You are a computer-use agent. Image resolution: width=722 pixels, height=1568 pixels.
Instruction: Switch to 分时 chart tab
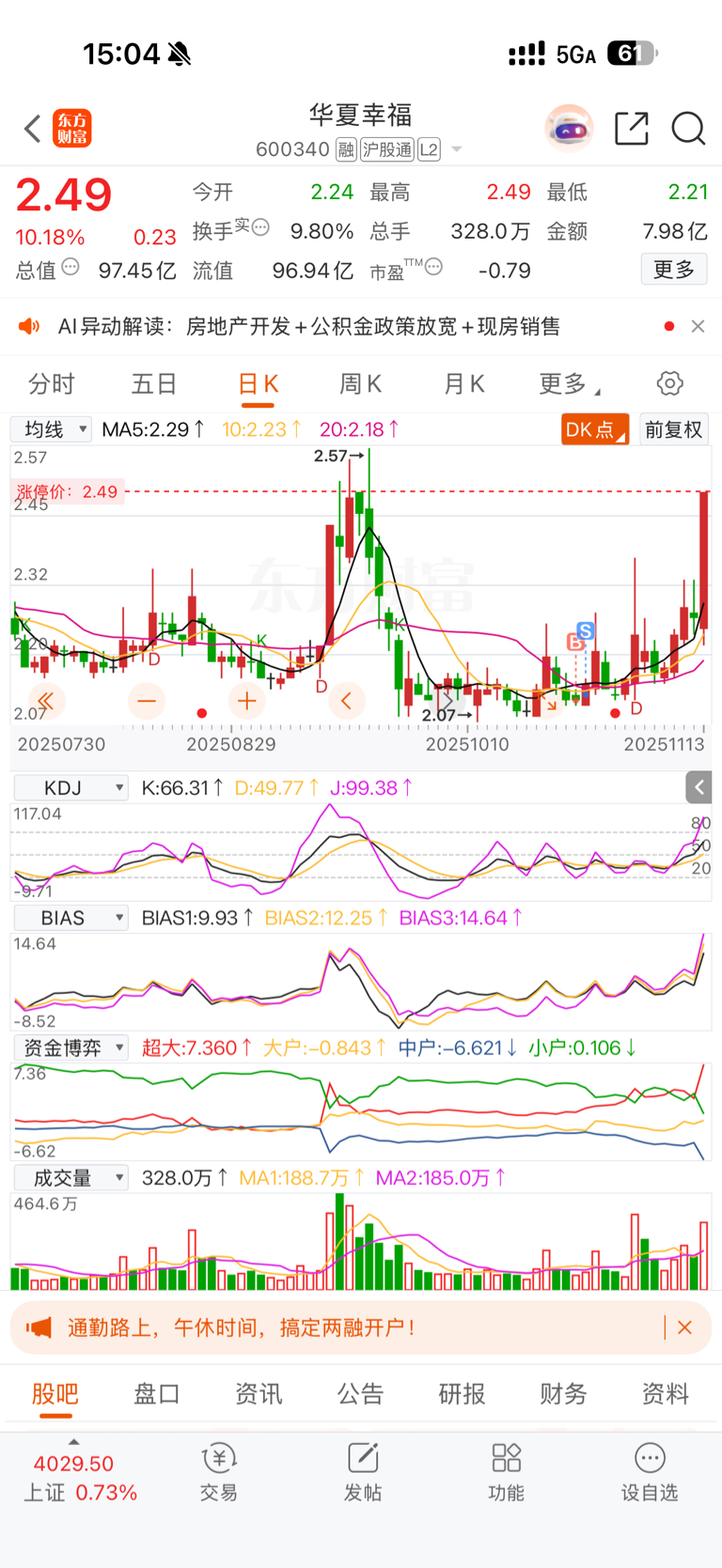[51, 383]
